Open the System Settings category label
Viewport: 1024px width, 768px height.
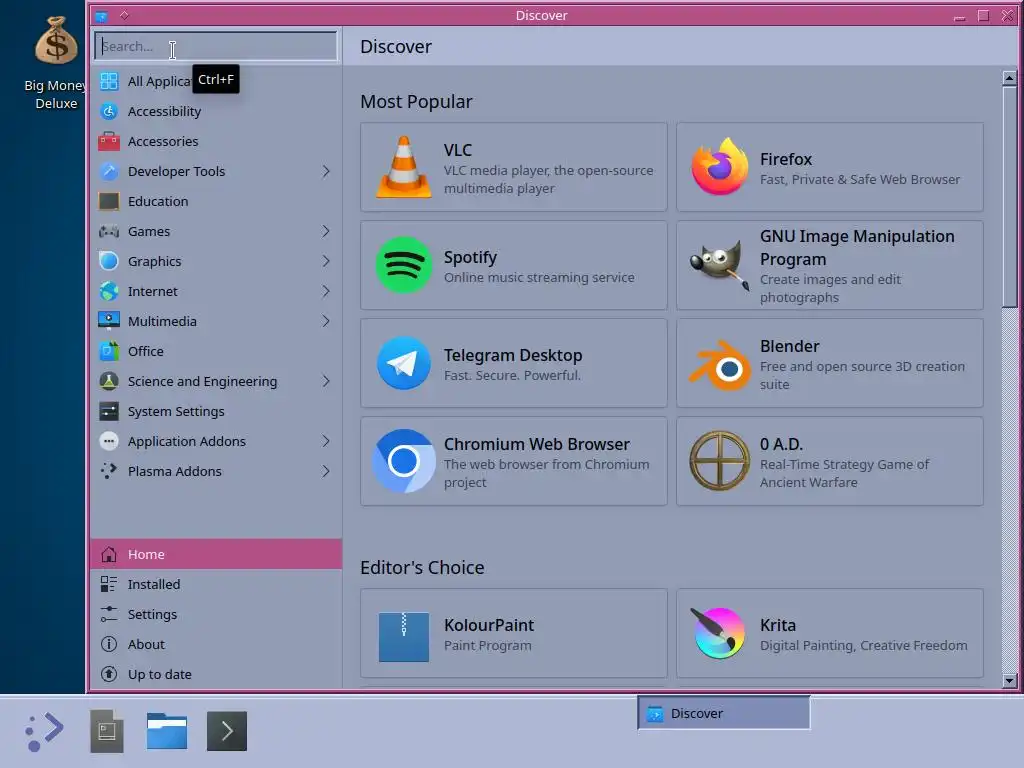coord(176,411)
